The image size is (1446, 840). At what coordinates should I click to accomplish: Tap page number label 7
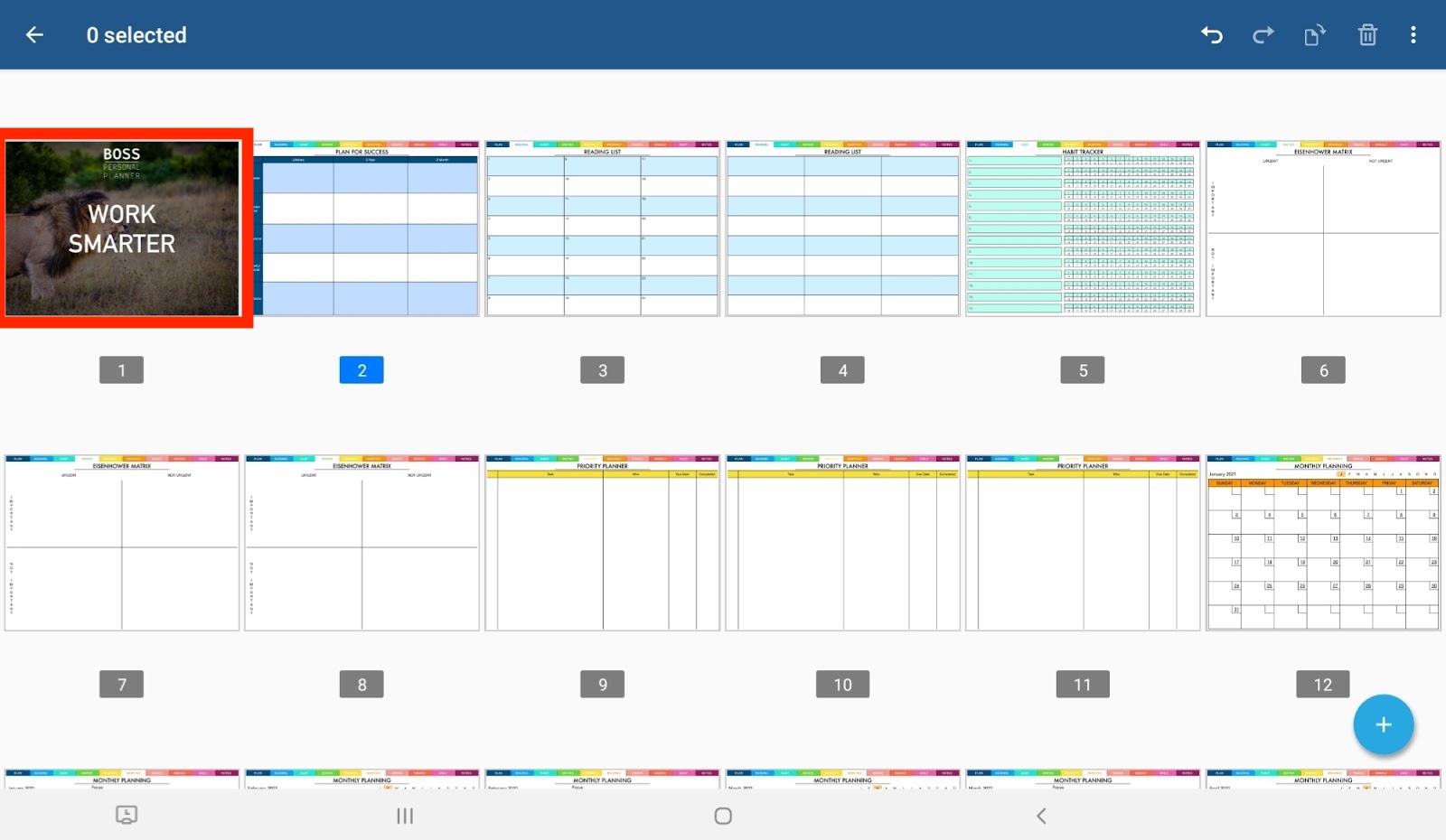(122, 685)
